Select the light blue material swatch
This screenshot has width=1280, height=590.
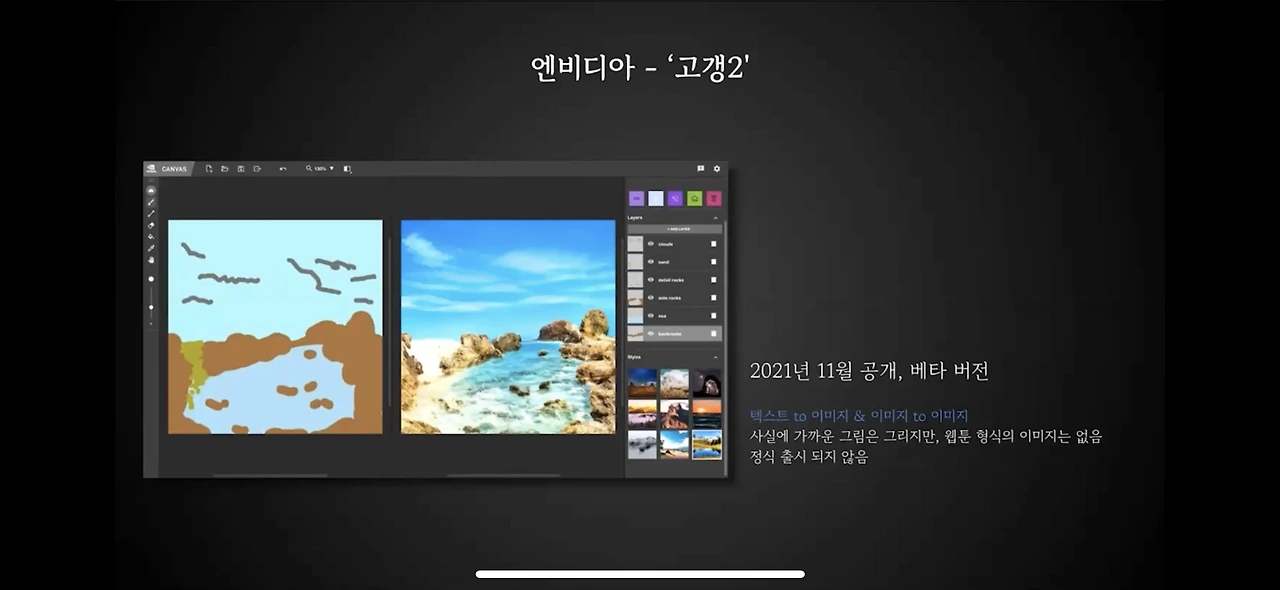point(656,198)
